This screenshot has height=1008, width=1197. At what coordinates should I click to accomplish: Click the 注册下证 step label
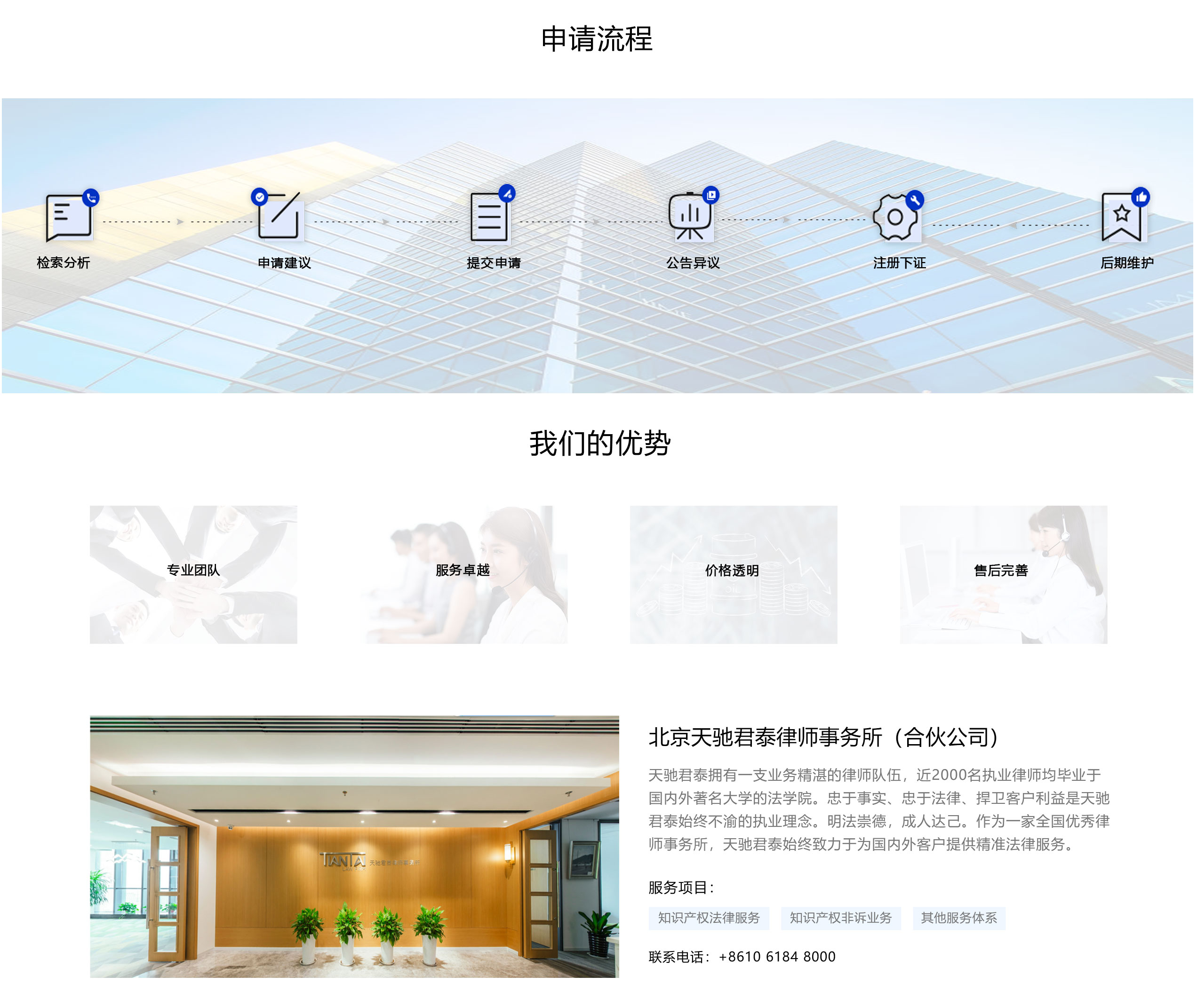(900, 263)
